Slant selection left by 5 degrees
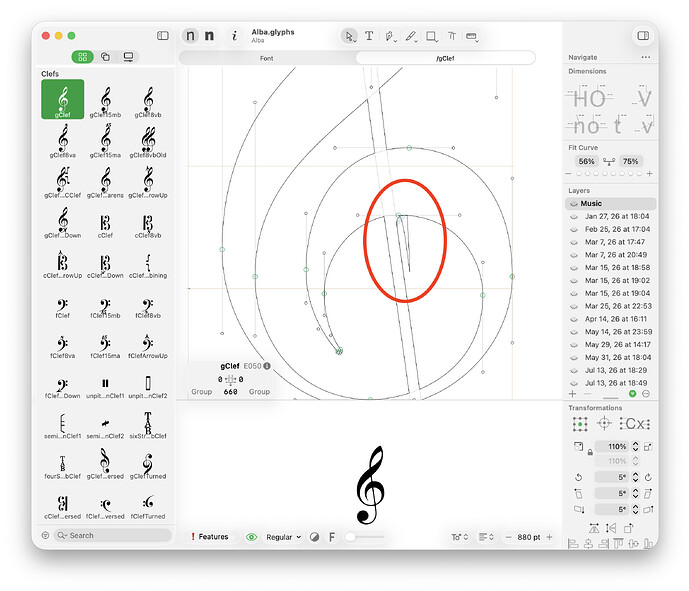 point(579,493)
